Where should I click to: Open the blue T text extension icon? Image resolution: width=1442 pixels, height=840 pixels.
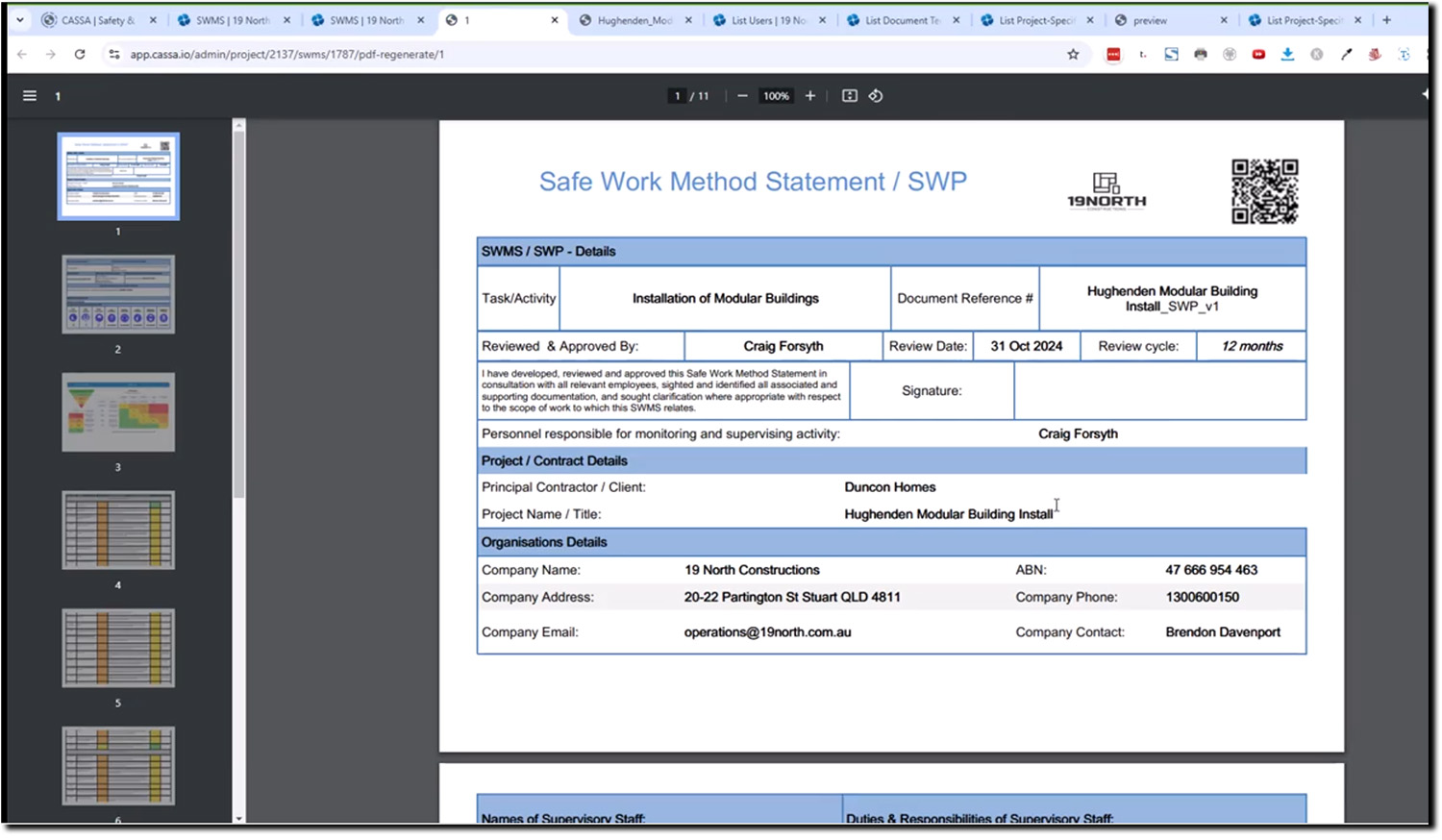pyautogui.click(x=1405, y=55)
